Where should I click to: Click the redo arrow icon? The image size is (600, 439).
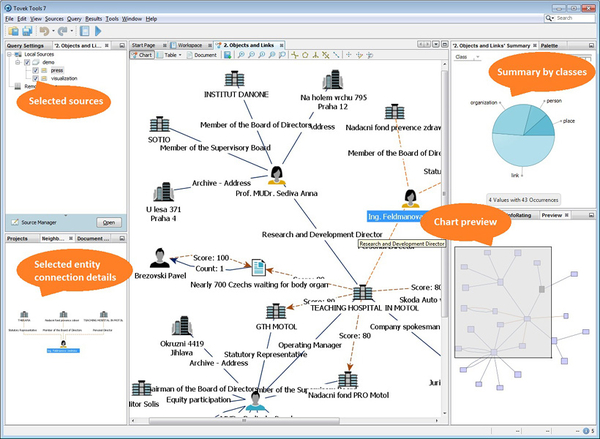click(63, 31)
